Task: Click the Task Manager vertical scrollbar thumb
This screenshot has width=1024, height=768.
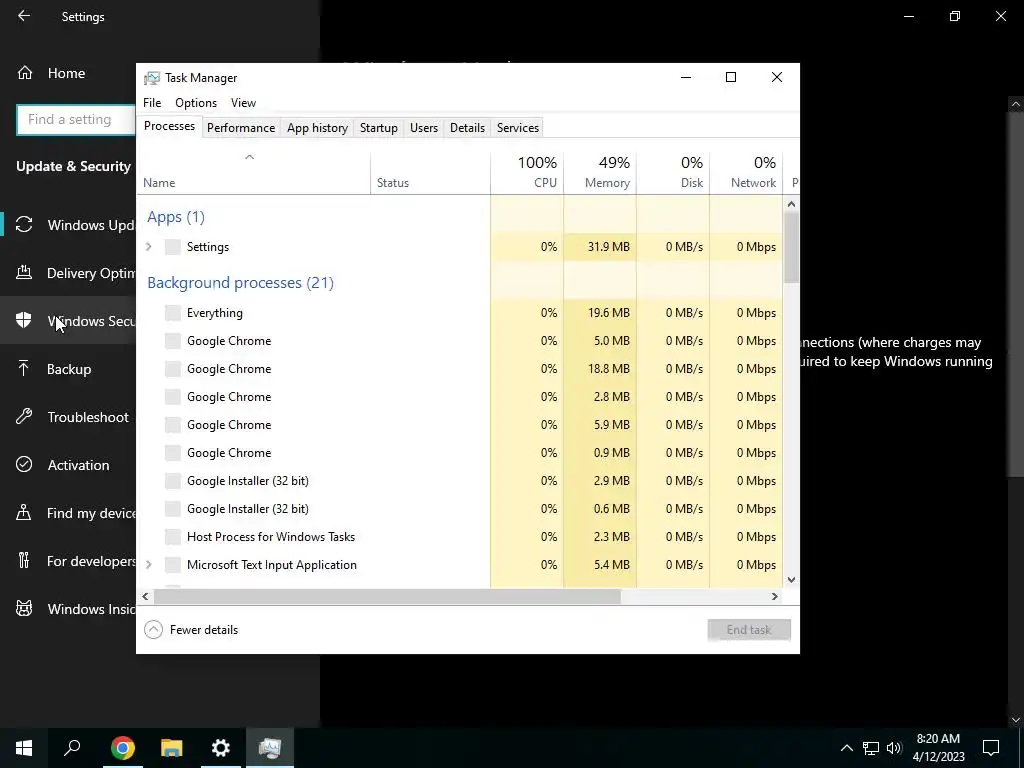Action: pos(791,248)
